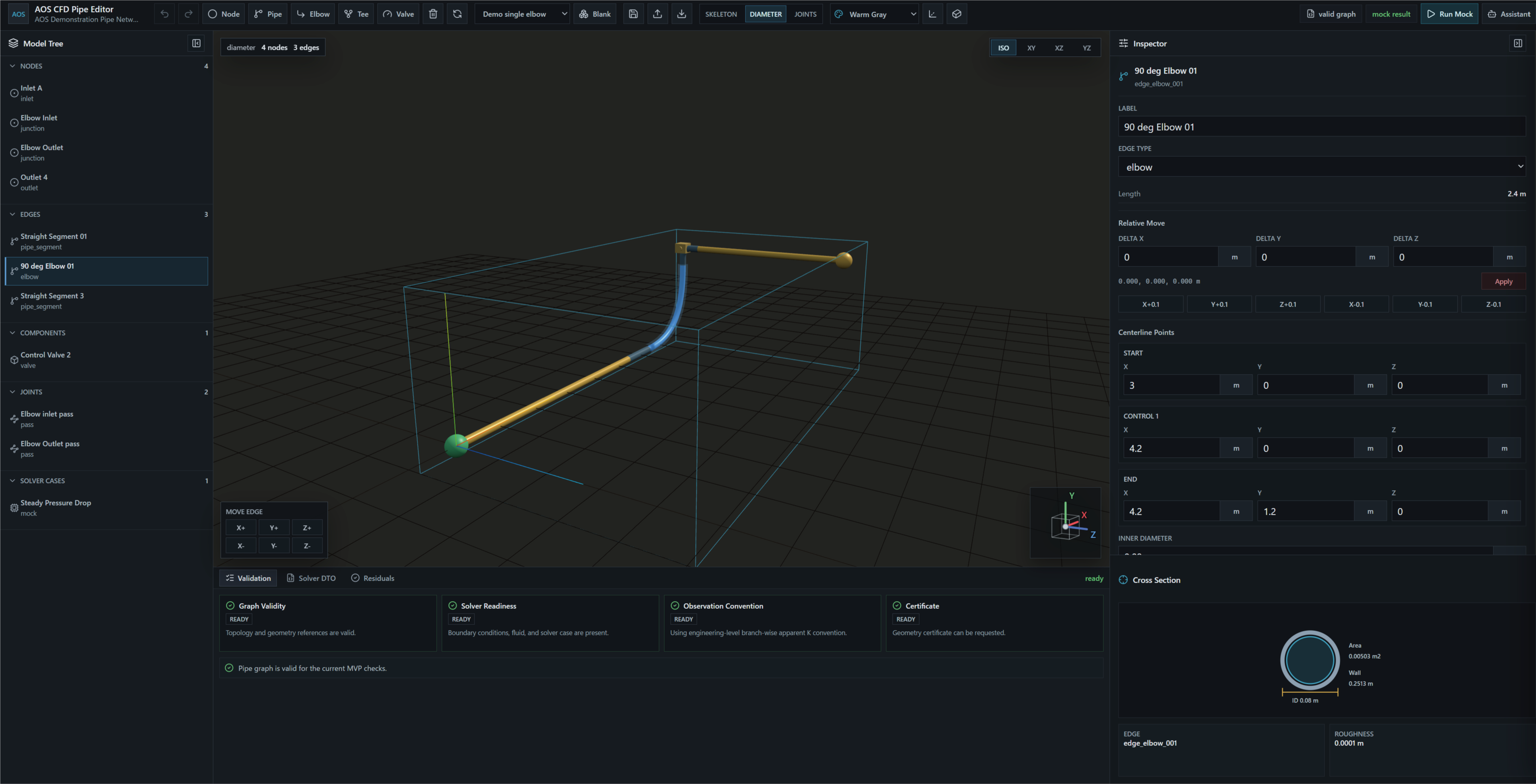Open the Warm Gray theme dropdown
This screenshot has height=784, width=1536.
coord(875,14)
